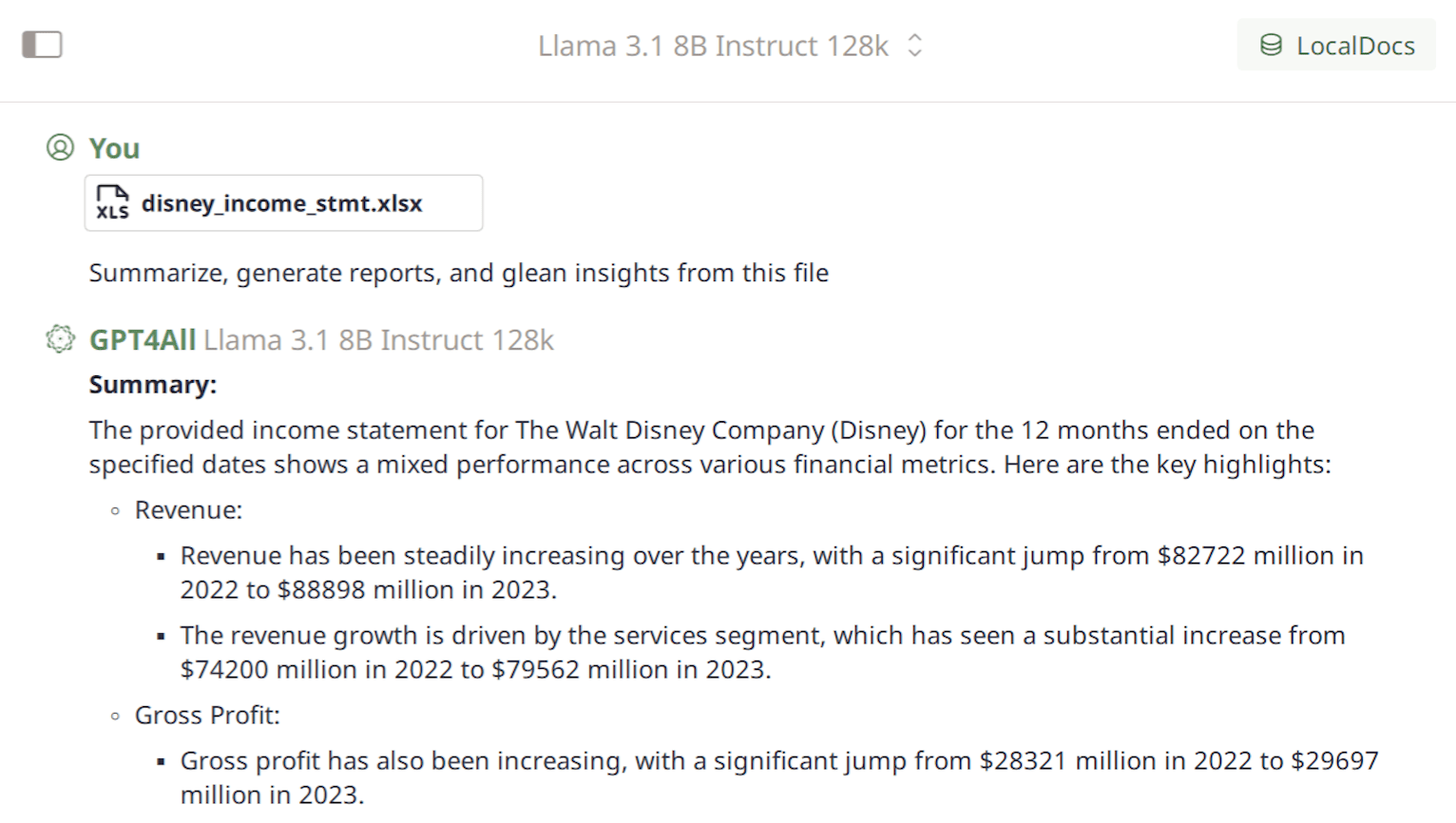The height and width of the screenshot is (823, 1456).
Task: Click the Revenue: bullet item
Action: click(x=189, y=510)
